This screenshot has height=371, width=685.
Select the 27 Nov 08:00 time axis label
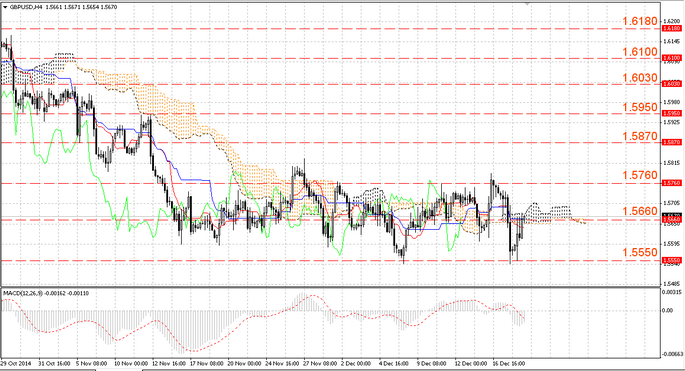pyautogui.click(x=320, y=364)
